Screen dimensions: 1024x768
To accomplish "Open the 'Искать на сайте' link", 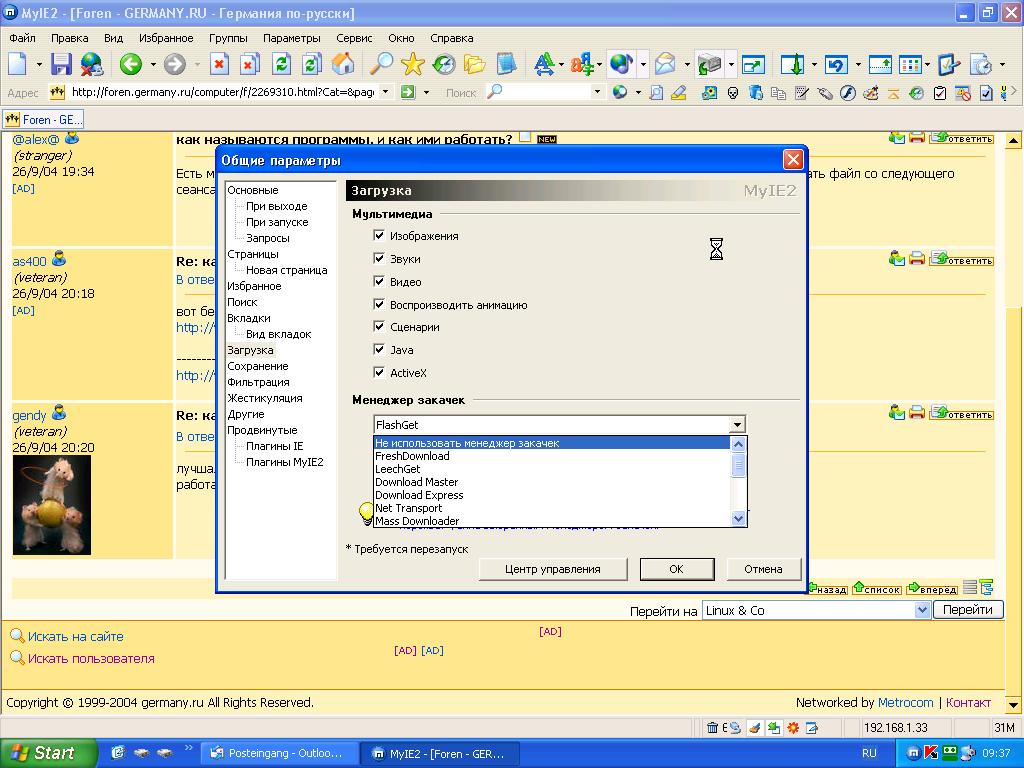I will pyautogui.click(x=75, y=636).
